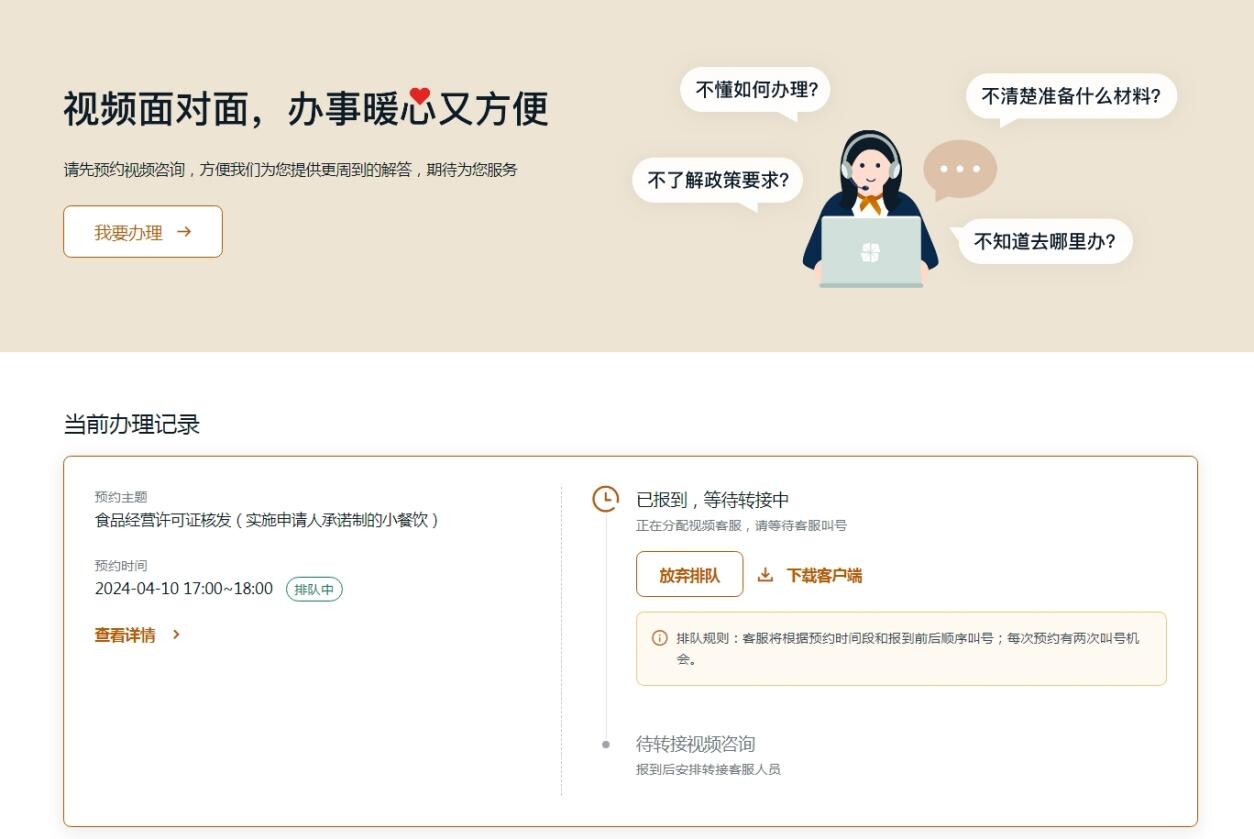The height and width of the screenshot is (839, 1254).
Task: Click the 下载客户端 link
Action: (824, 575)
